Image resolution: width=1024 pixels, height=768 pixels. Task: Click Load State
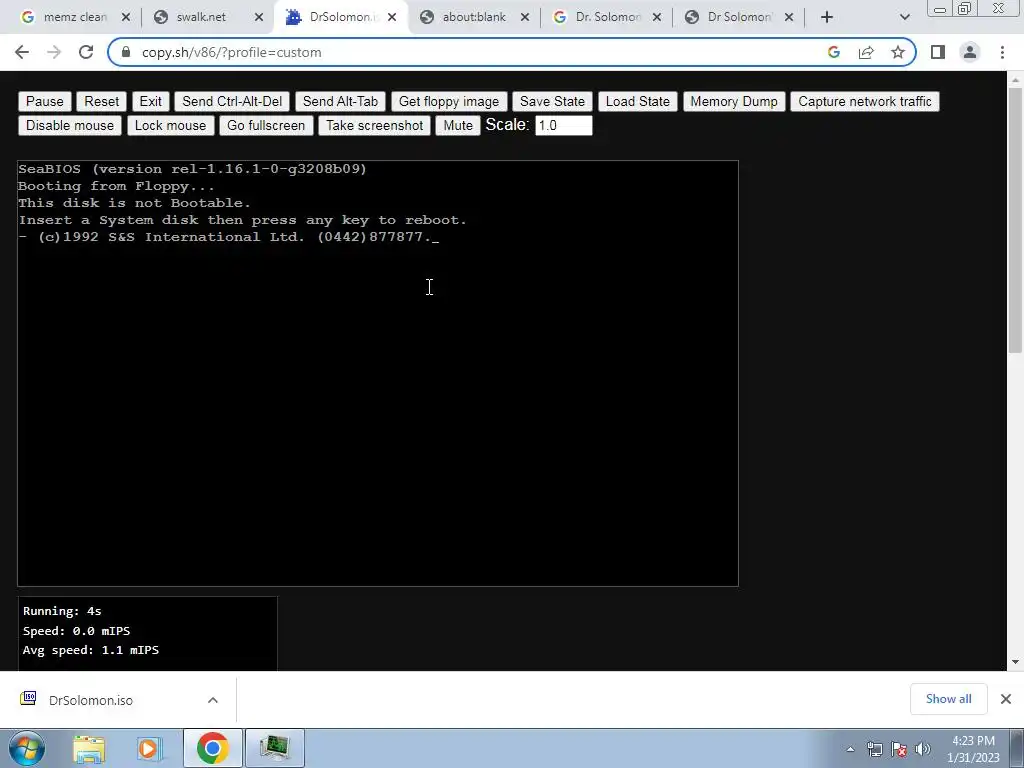click(x=637, y=101)
